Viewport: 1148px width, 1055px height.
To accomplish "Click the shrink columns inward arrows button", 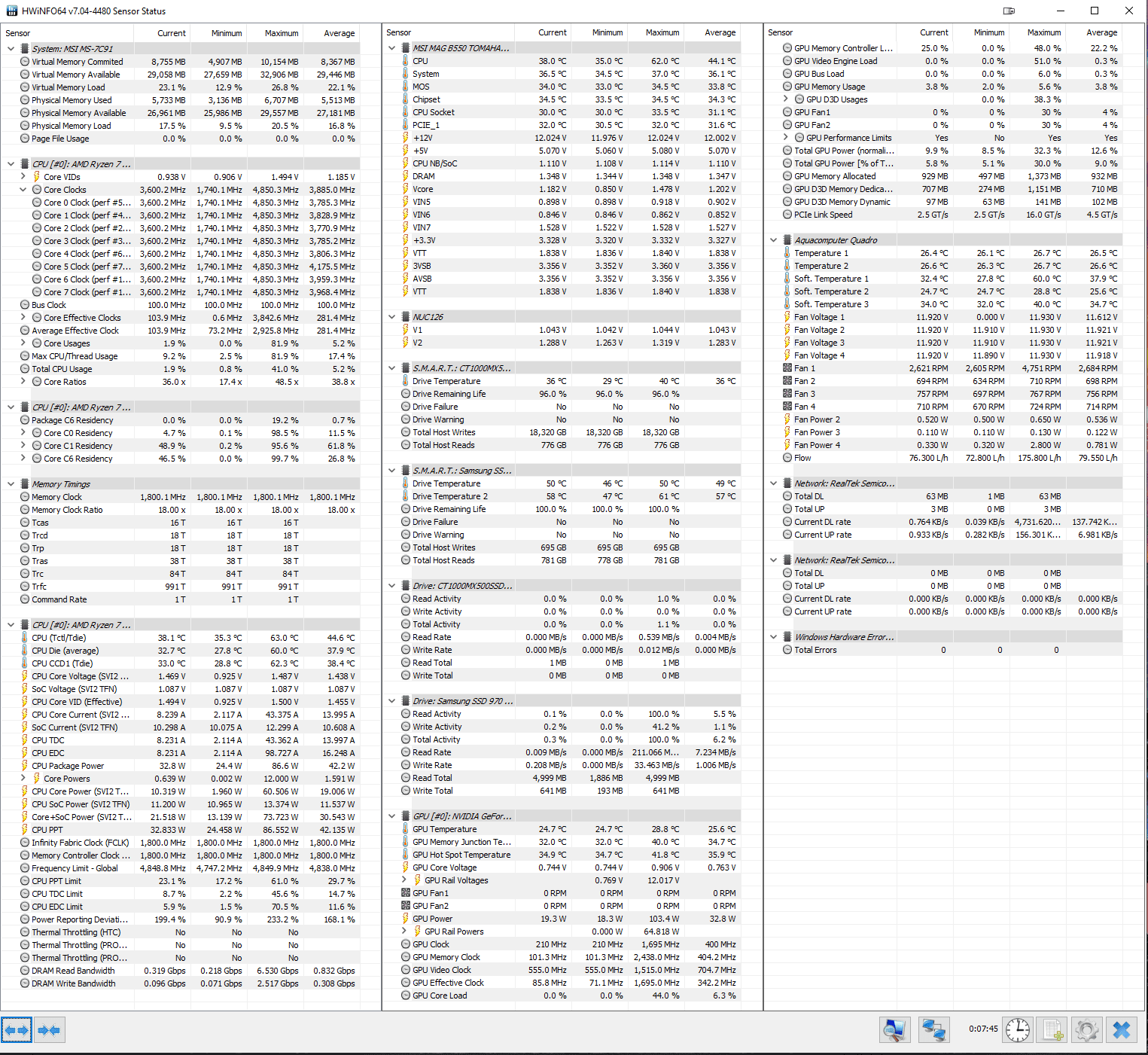I will [x=49, y=1030].
